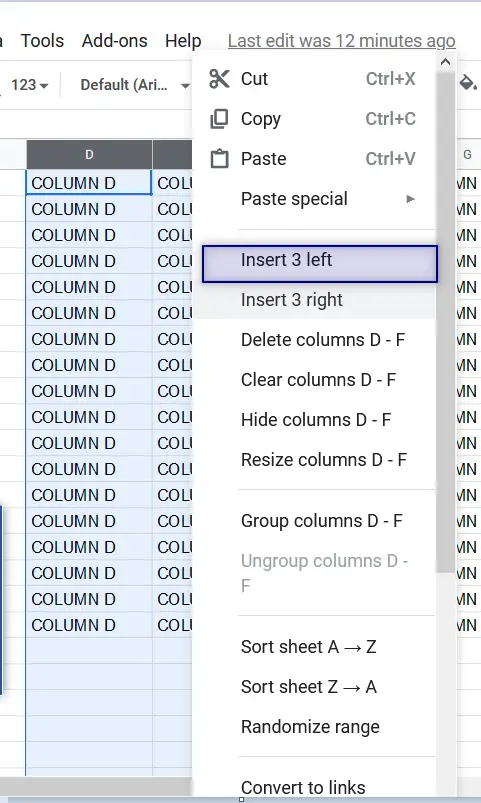The height and width of the screenshot is (803, 481).
Task: Click the context menu vertical scrollbar
Action: tap(446, 323)
